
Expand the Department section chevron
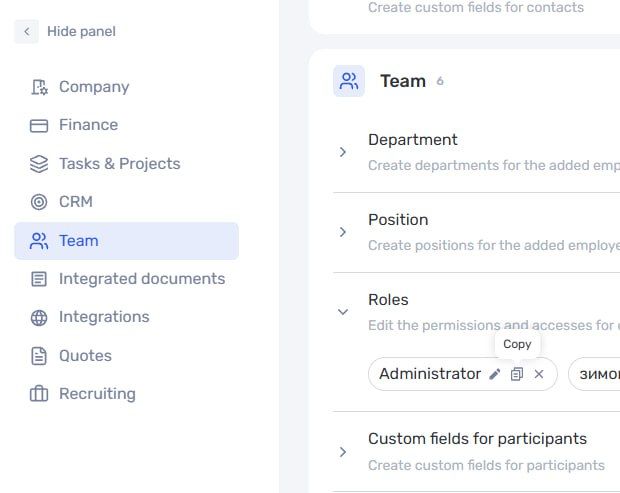[x=343, y=152]
